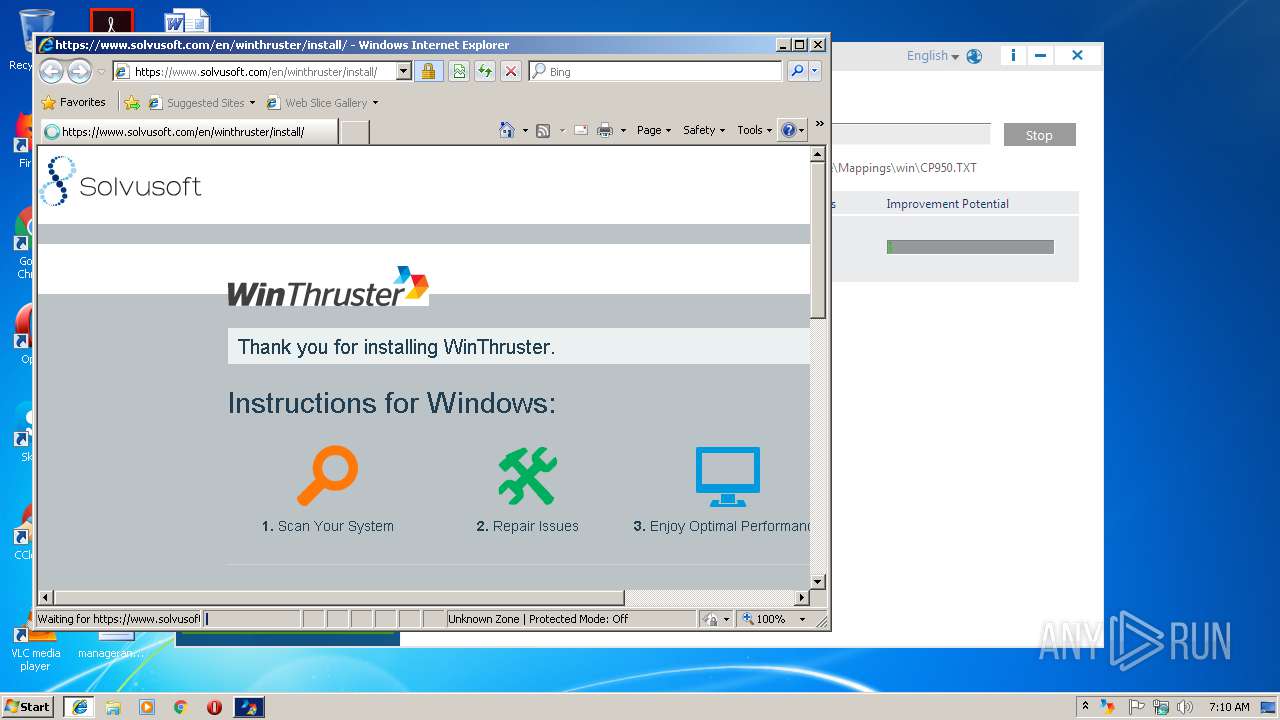Open Chrome from the taskbar
Screen dimensions: 1280x720
[181, 707]
